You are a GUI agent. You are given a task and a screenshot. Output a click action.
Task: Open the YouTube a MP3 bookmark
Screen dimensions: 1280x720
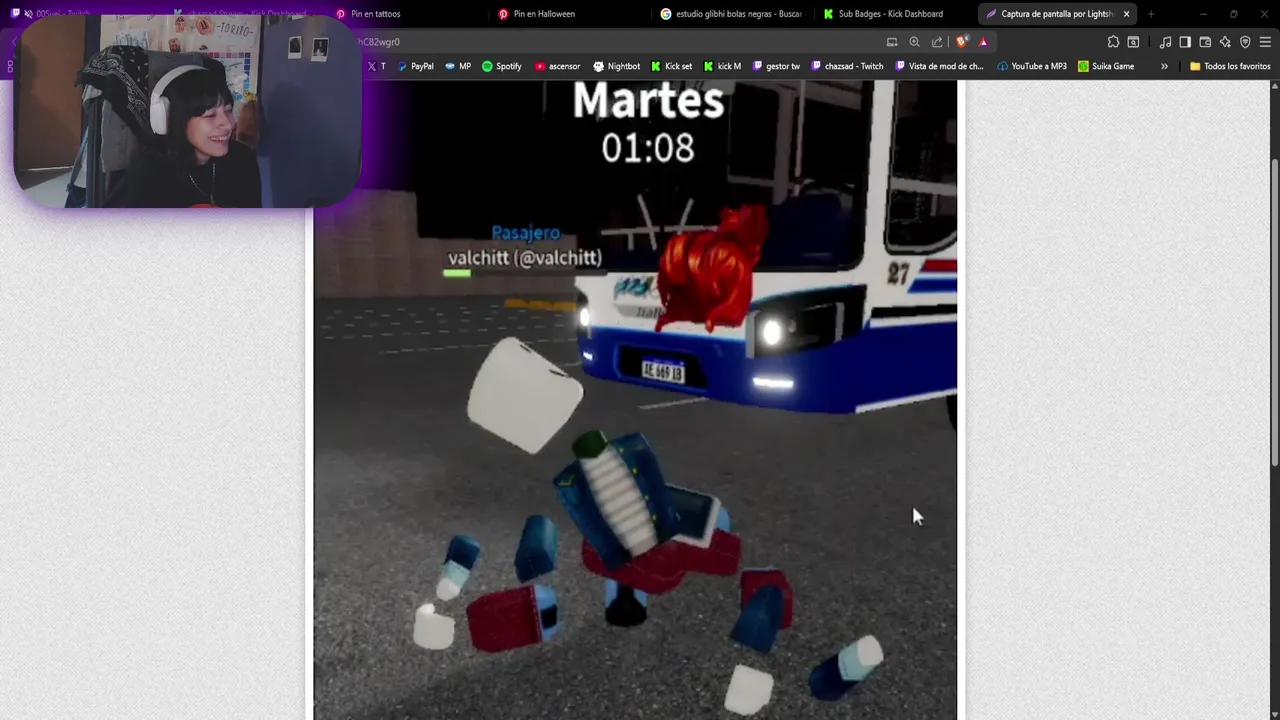(1032, 66)
